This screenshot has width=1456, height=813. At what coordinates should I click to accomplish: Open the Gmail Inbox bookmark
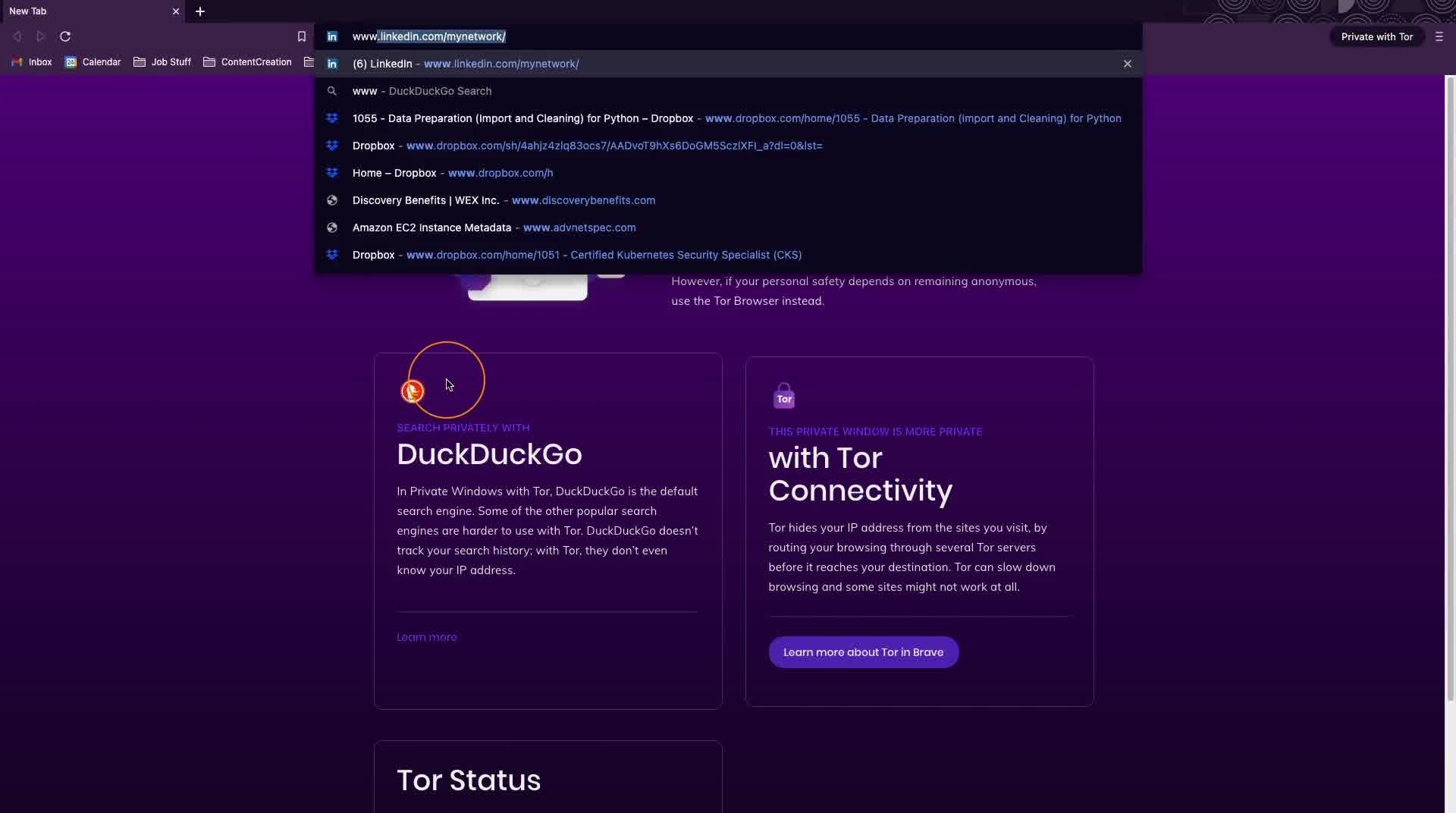pyautogui.click(x=32, y=62)
